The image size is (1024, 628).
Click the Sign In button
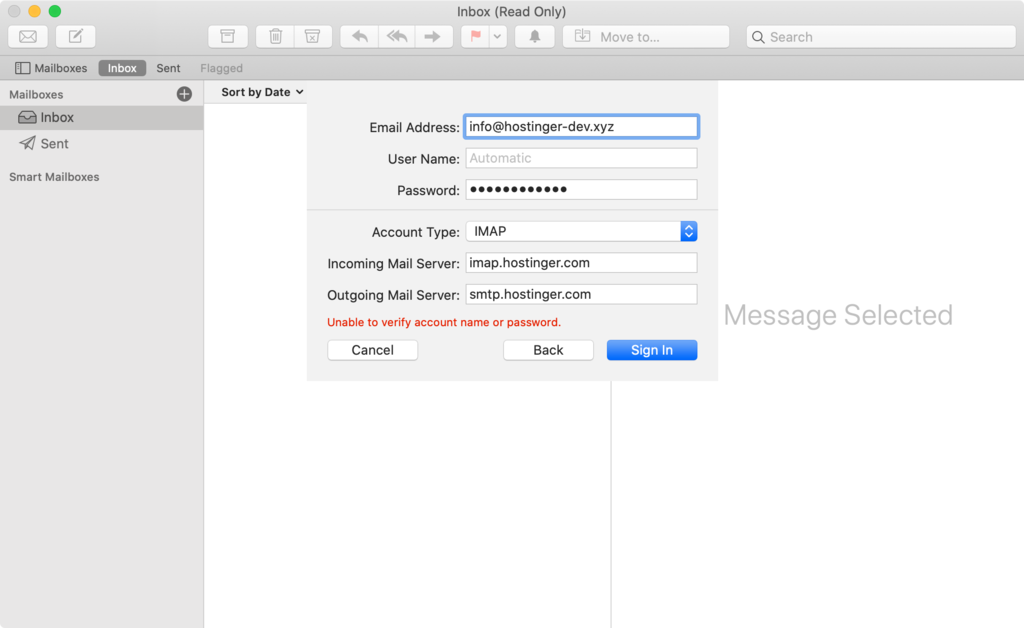point(651,349)
